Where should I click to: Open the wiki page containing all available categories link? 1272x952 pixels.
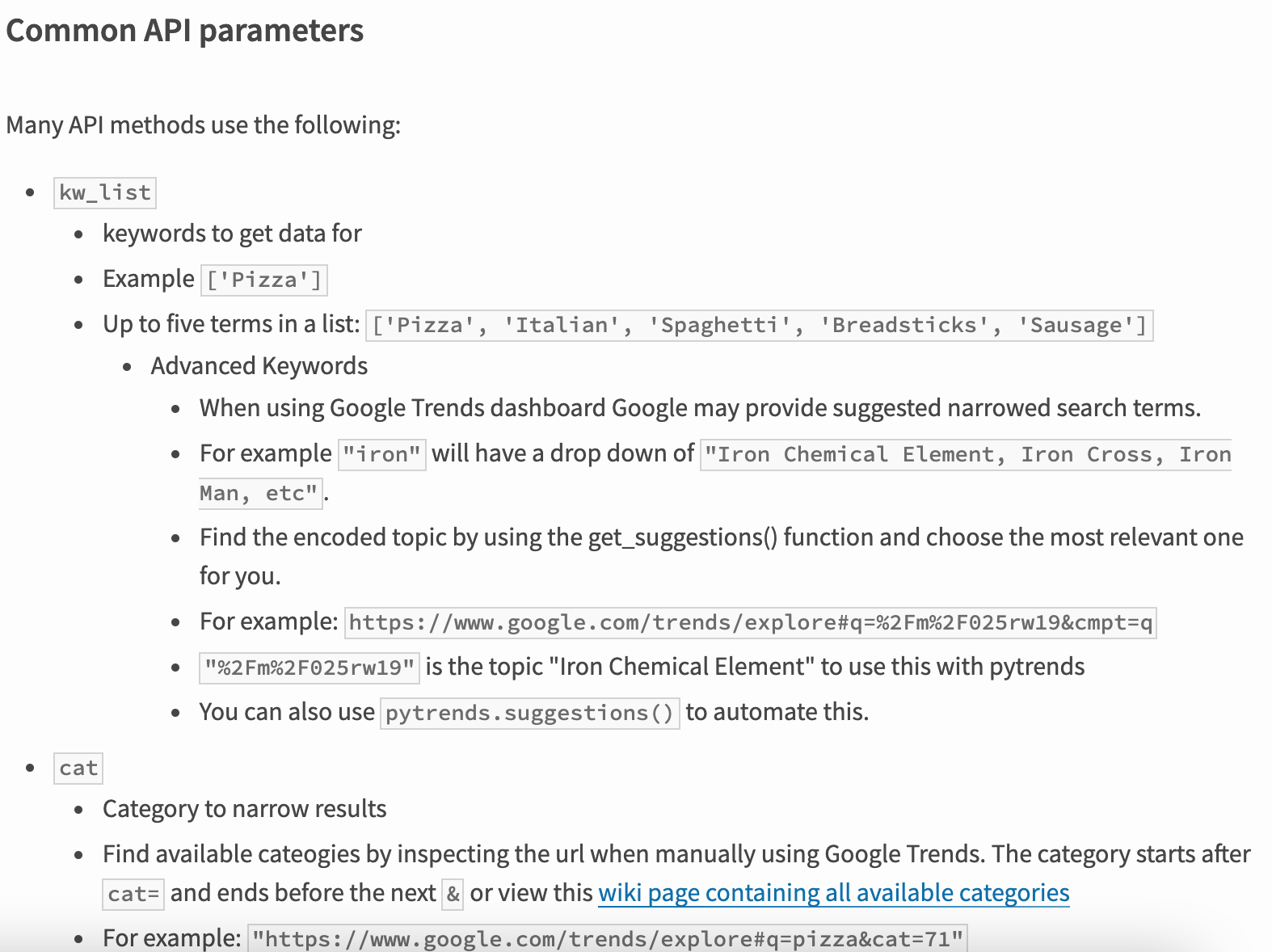pos(833,893)
